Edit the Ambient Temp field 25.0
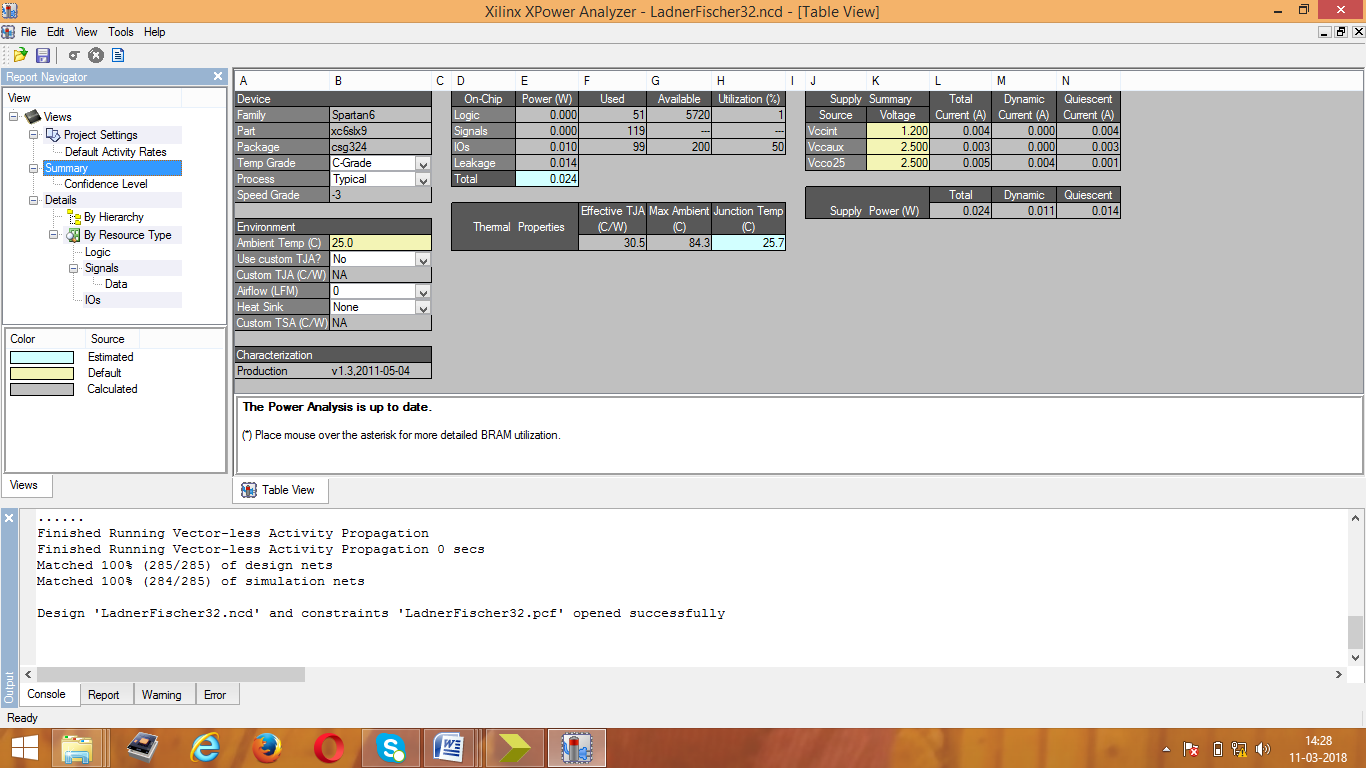Screen dimensions: 1366x768 tap(380, 243)
